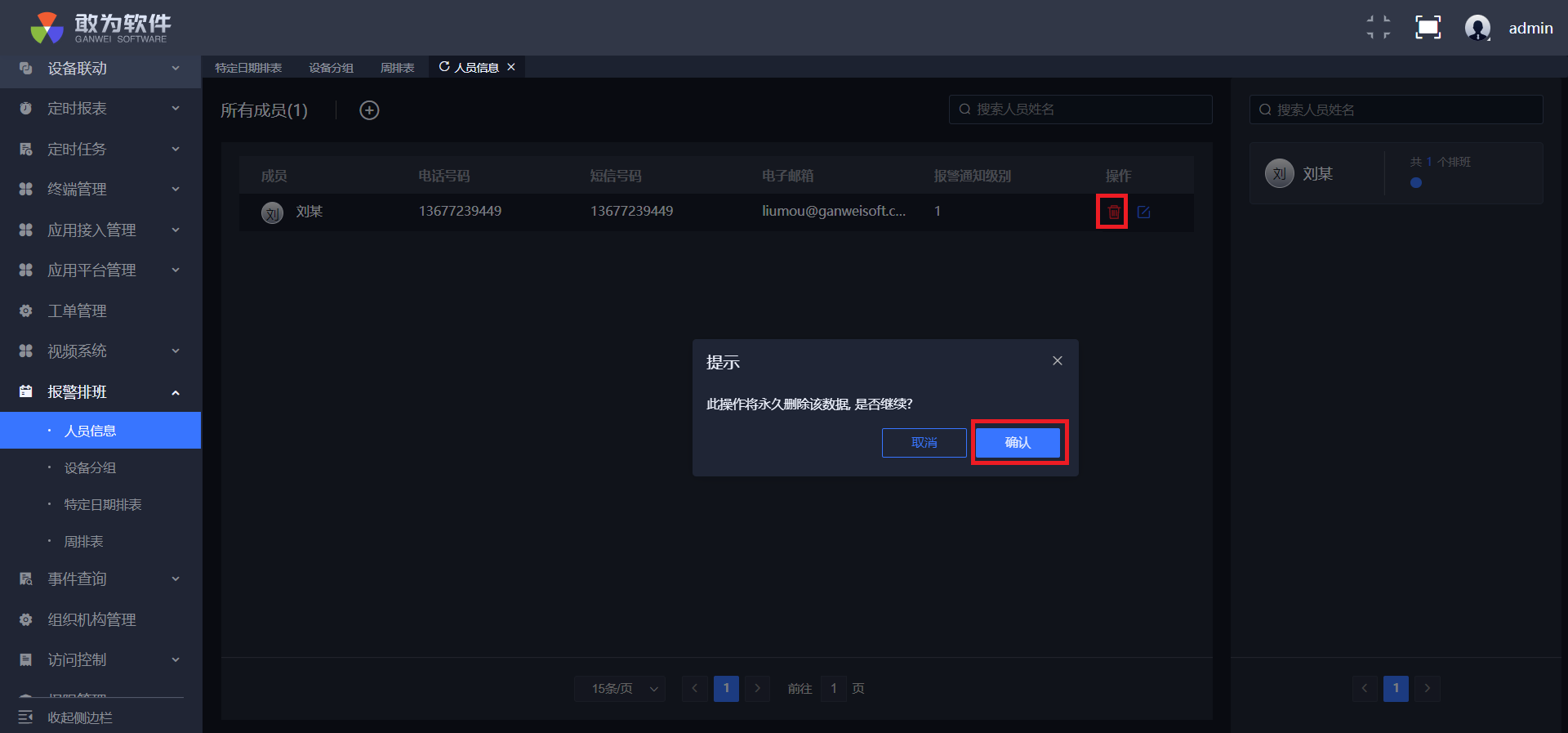Click the 设备联动 sidebar icon
Viewport: 1568px width, 733px height.
coord(25,69)
